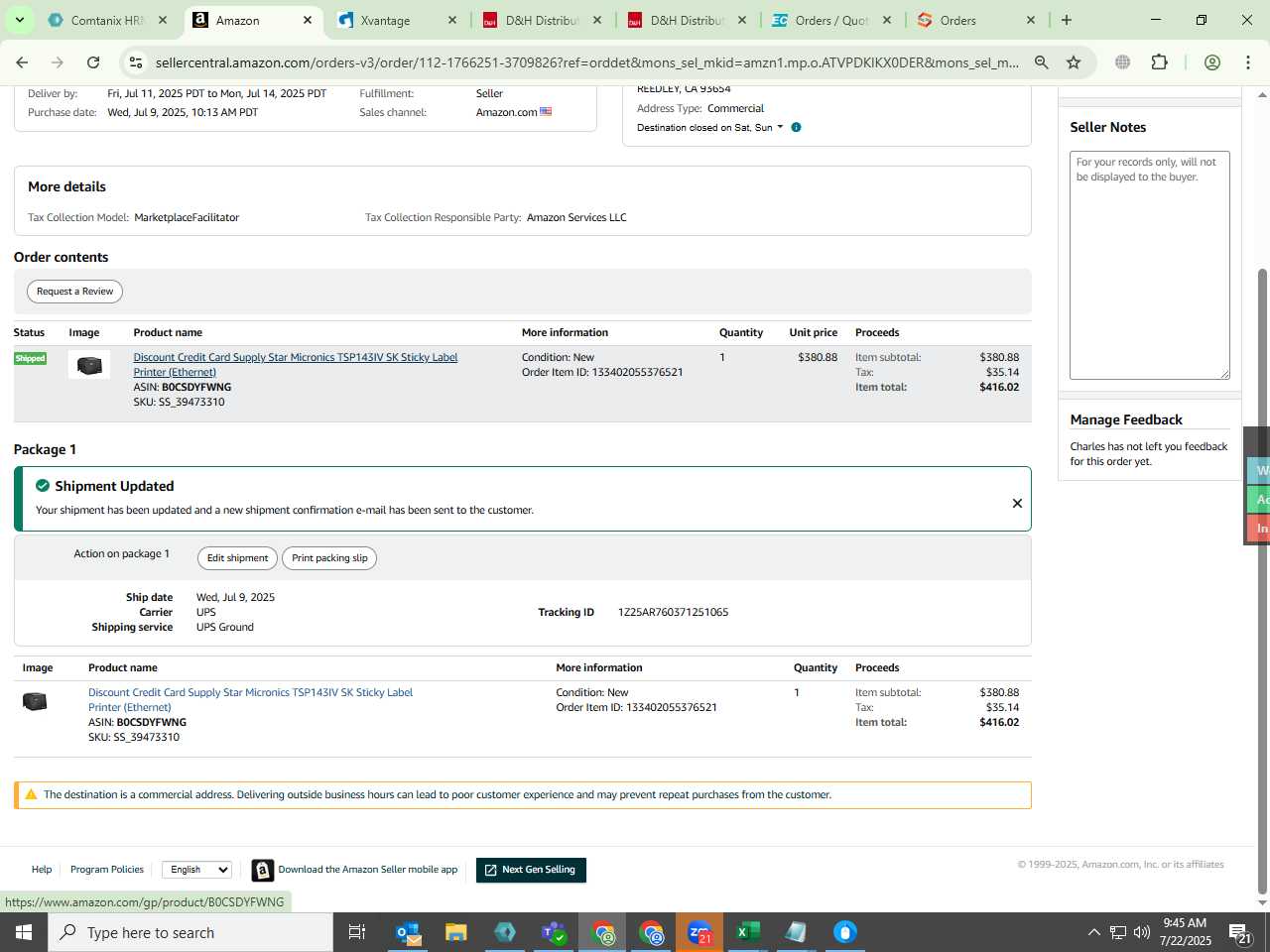Open the Chrome profile avatar icon
This screenshot has width=1270, height=952.
[1211, 62]
